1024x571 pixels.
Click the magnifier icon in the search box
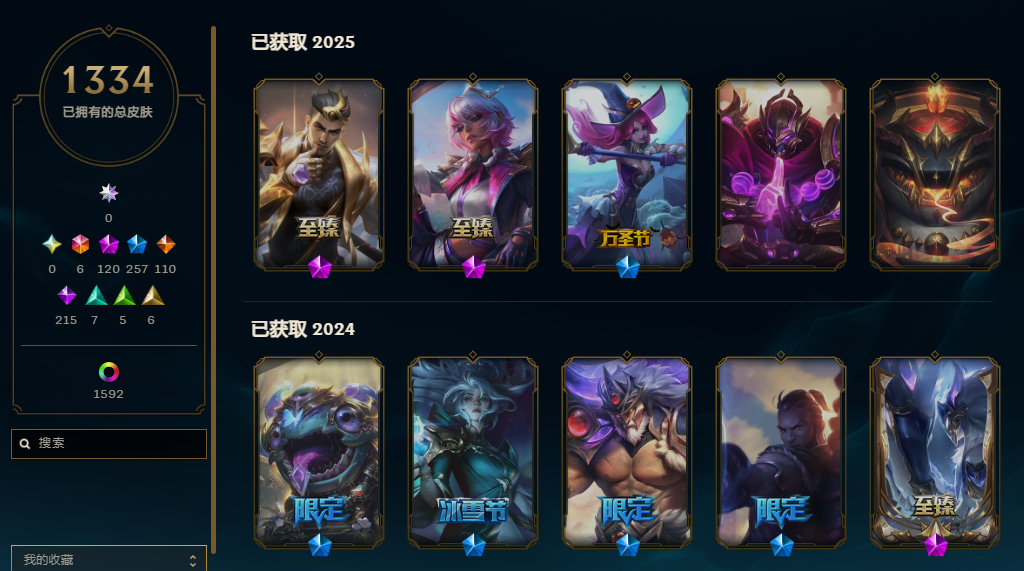[25, 444]
